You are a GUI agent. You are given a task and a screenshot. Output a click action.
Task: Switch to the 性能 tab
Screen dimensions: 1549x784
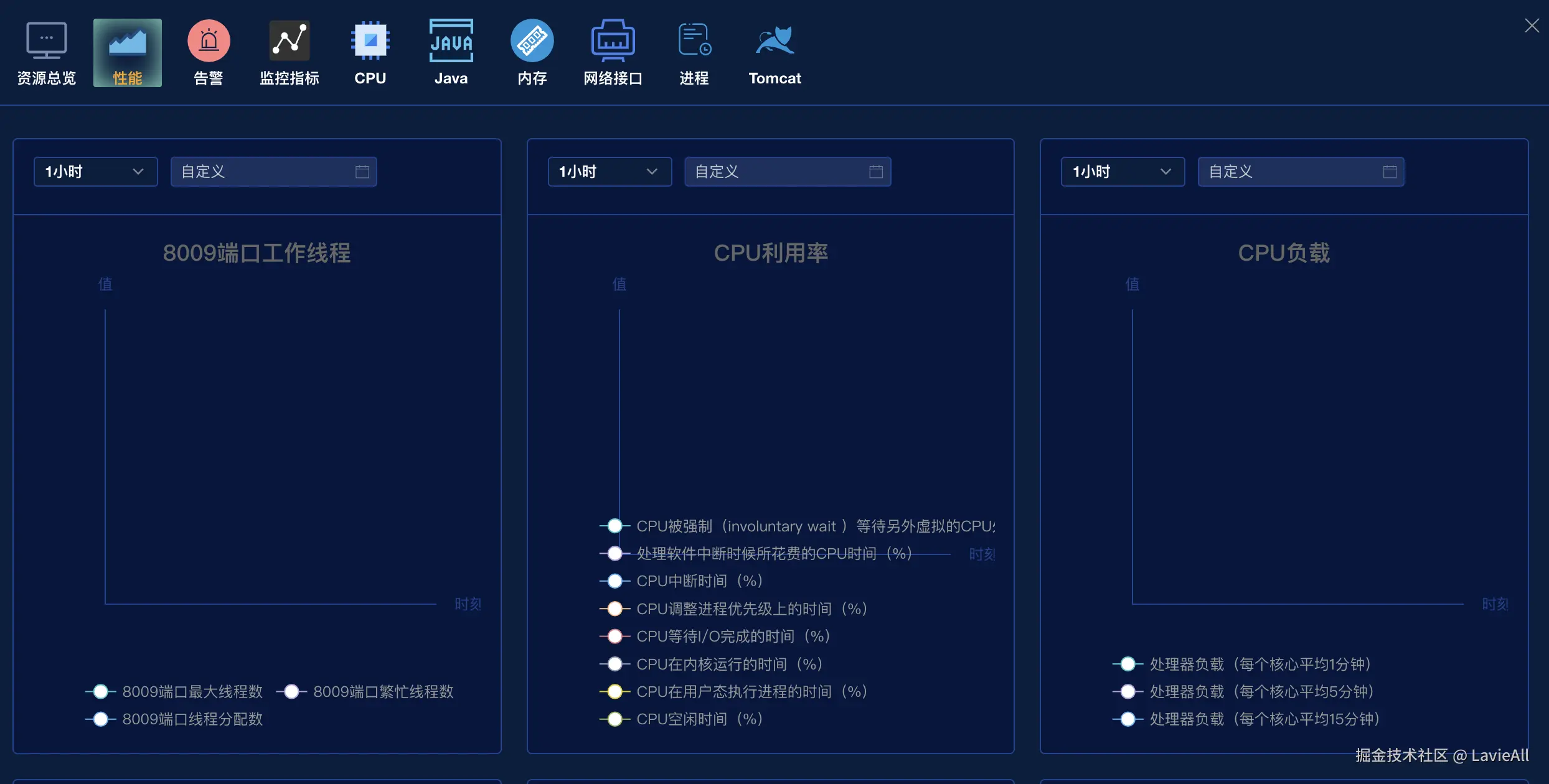point(128,53)
